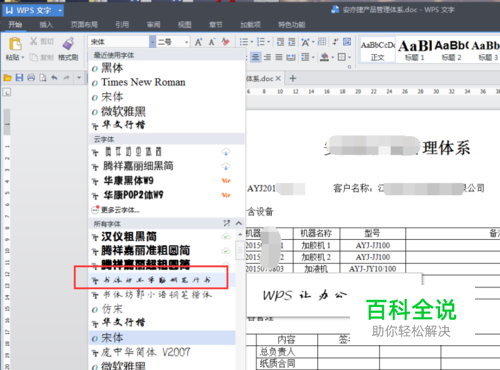This screenshot has width=500, height=370.
Task: Apply the 标题 3 style
Action: pyautogui.click(x=487, y=50)
